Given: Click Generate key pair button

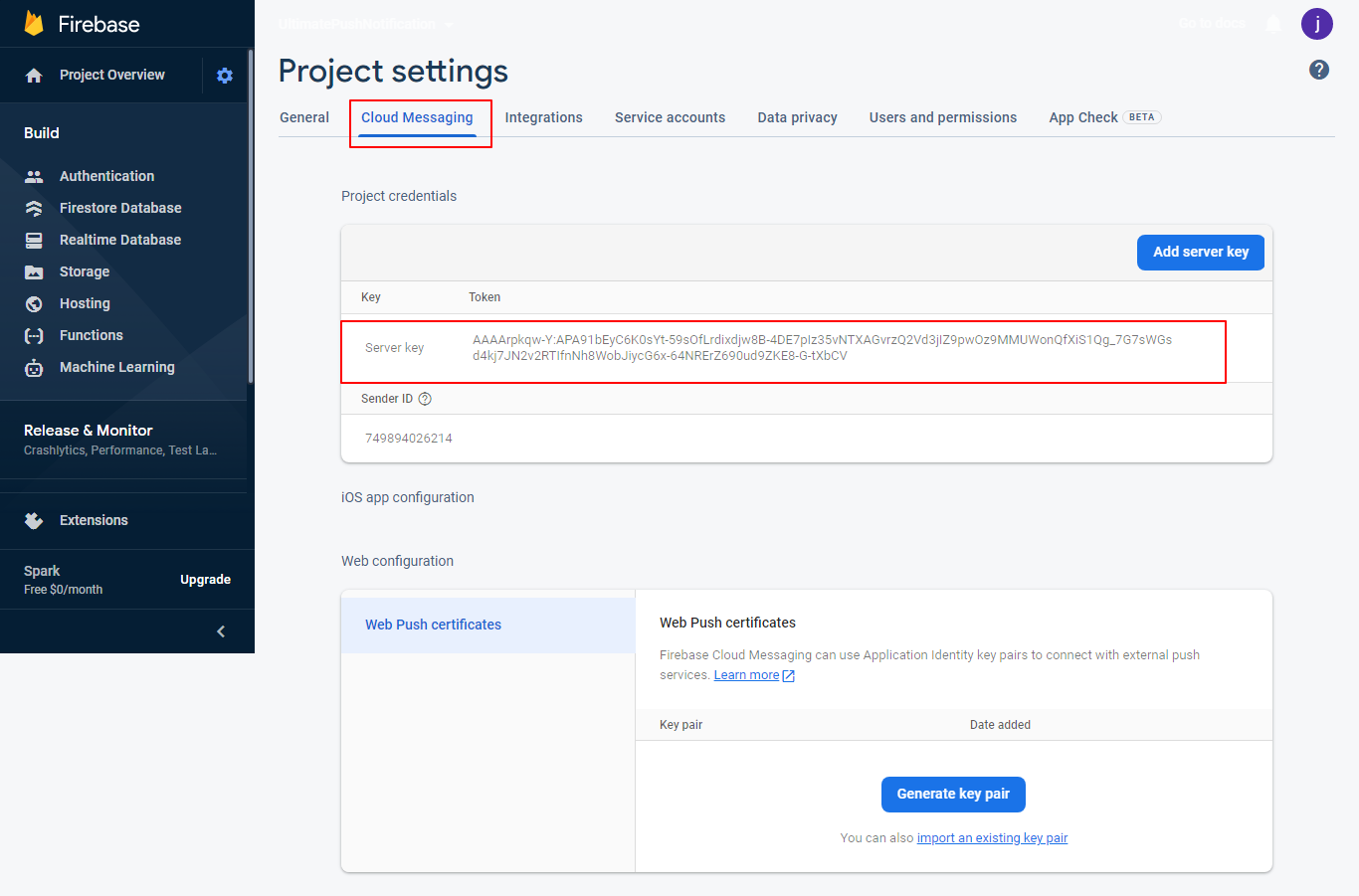Looking at the screenshot, I should (x=953, y=795).
